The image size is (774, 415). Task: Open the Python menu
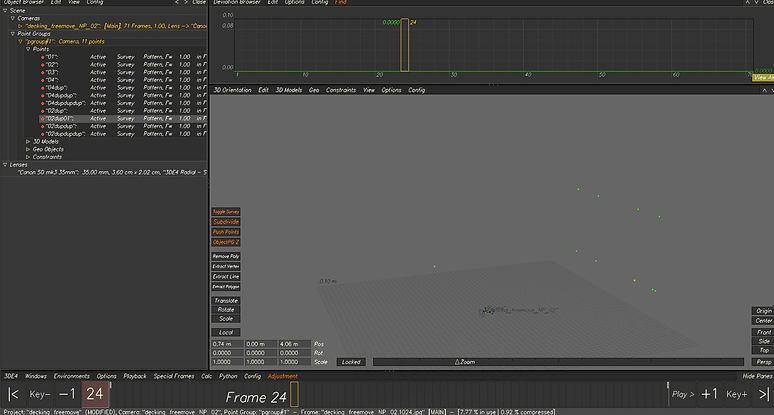click(228, 377)
